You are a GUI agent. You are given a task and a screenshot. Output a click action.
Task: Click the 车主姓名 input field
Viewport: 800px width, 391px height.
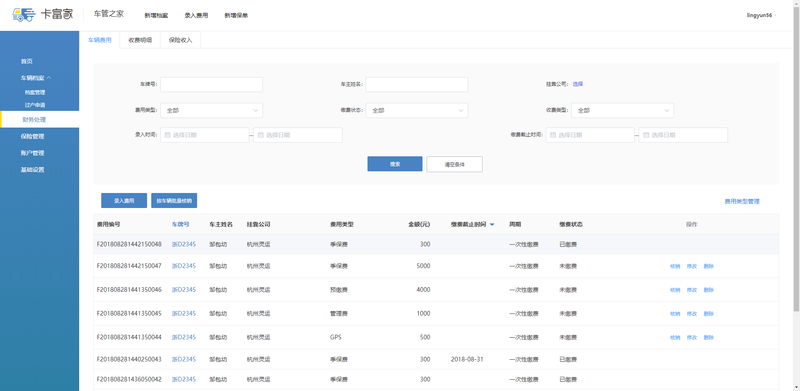point(417,84)
